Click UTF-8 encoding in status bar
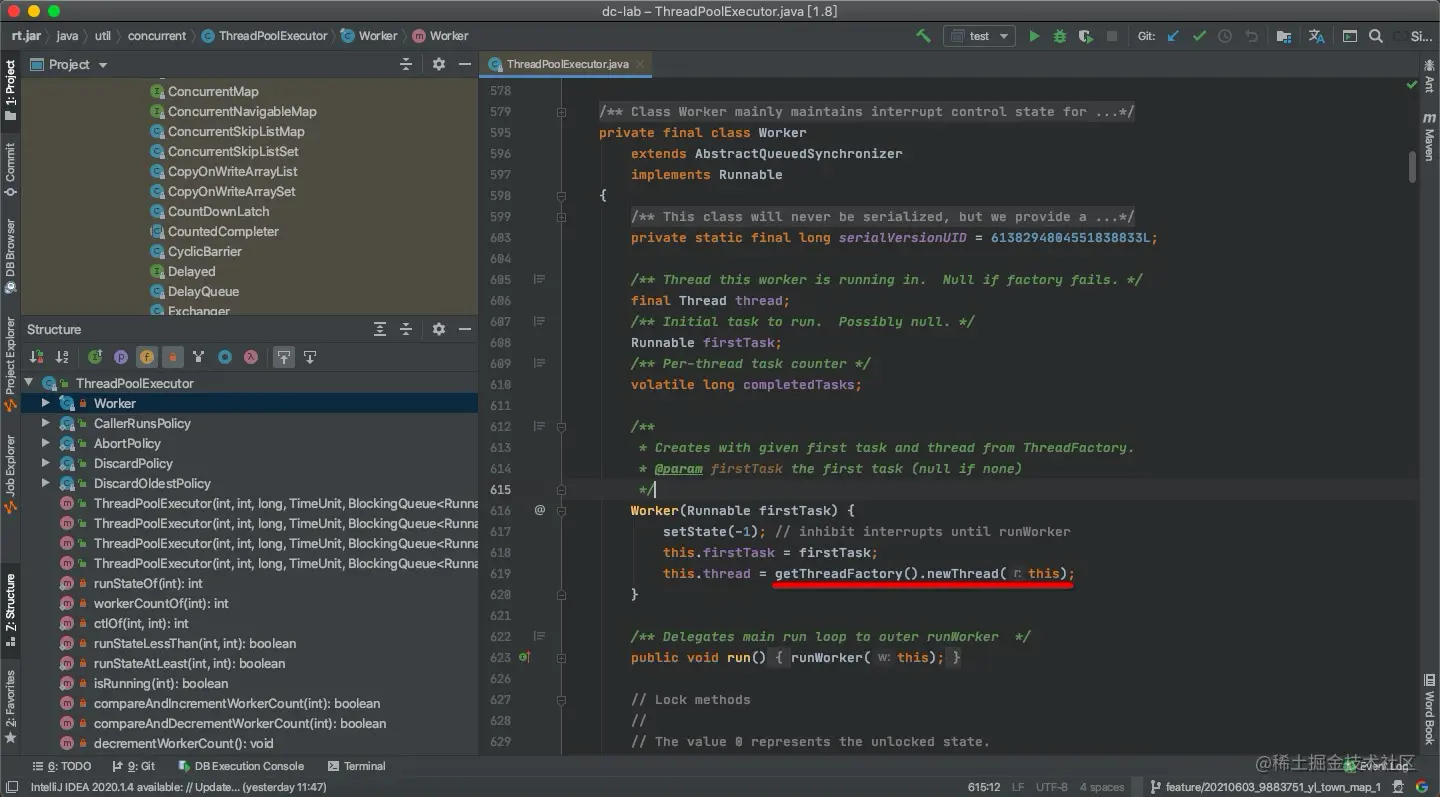 coord(1051,787)
